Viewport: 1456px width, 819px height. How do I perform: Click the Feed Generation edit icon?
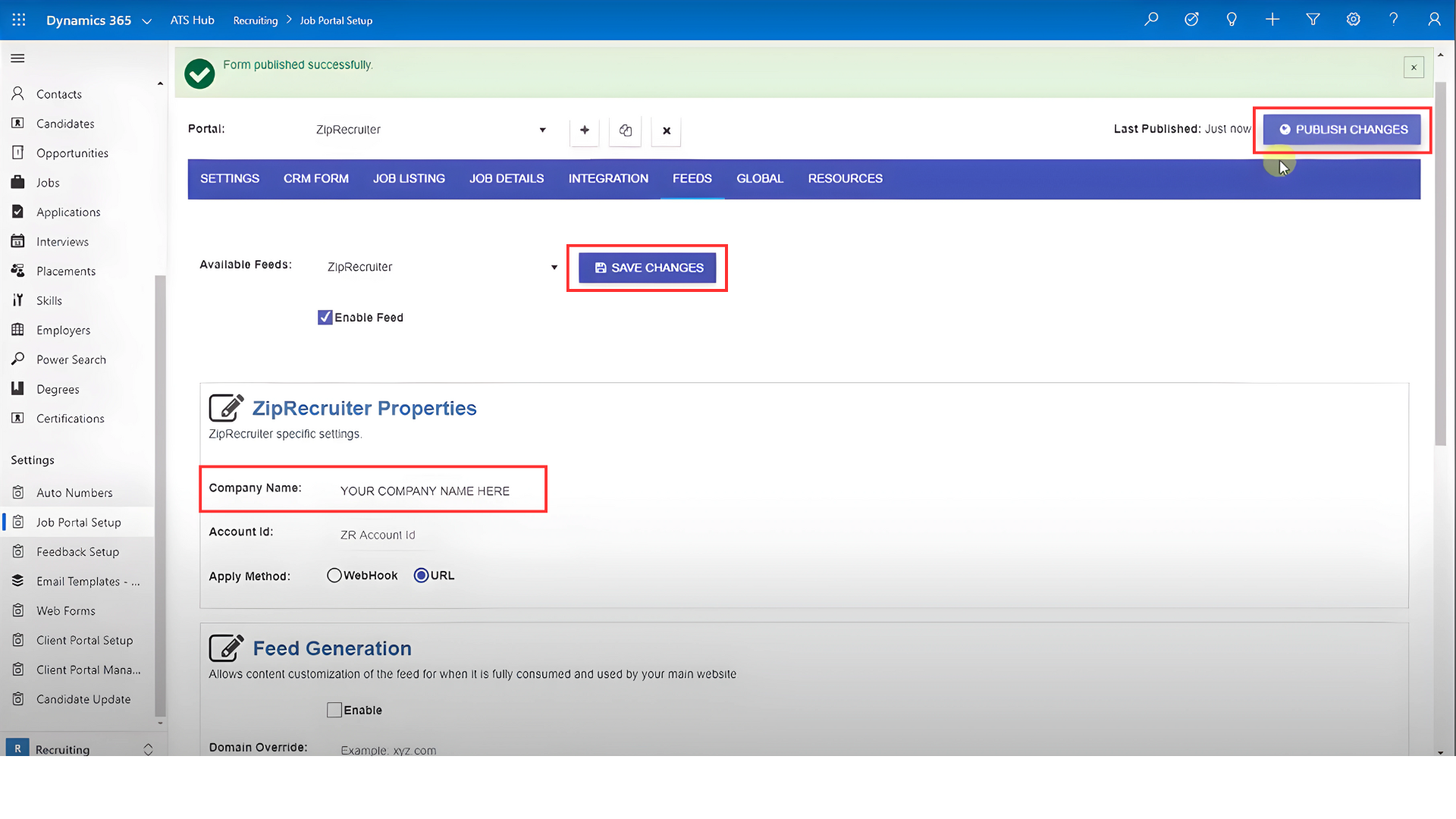tap(226, 648)
